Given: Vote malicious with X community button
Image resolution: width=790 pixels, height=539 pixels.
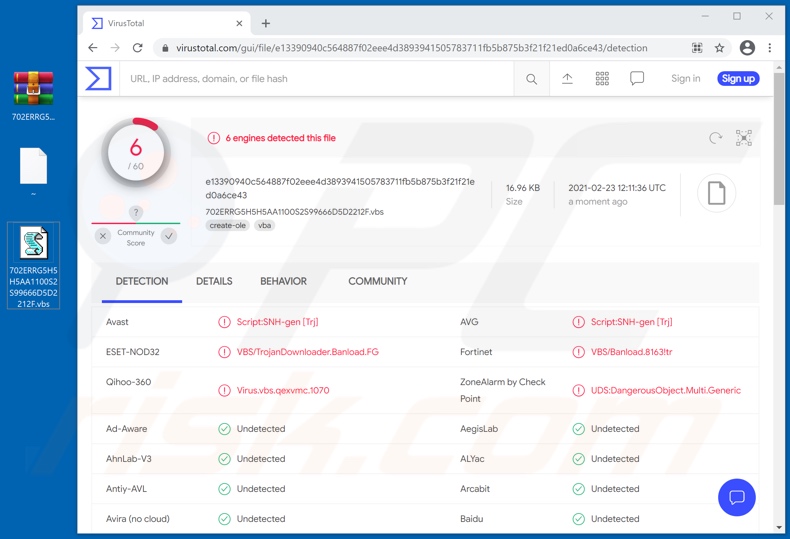Looking at the screenshot, I should click(x=103, y=236).
